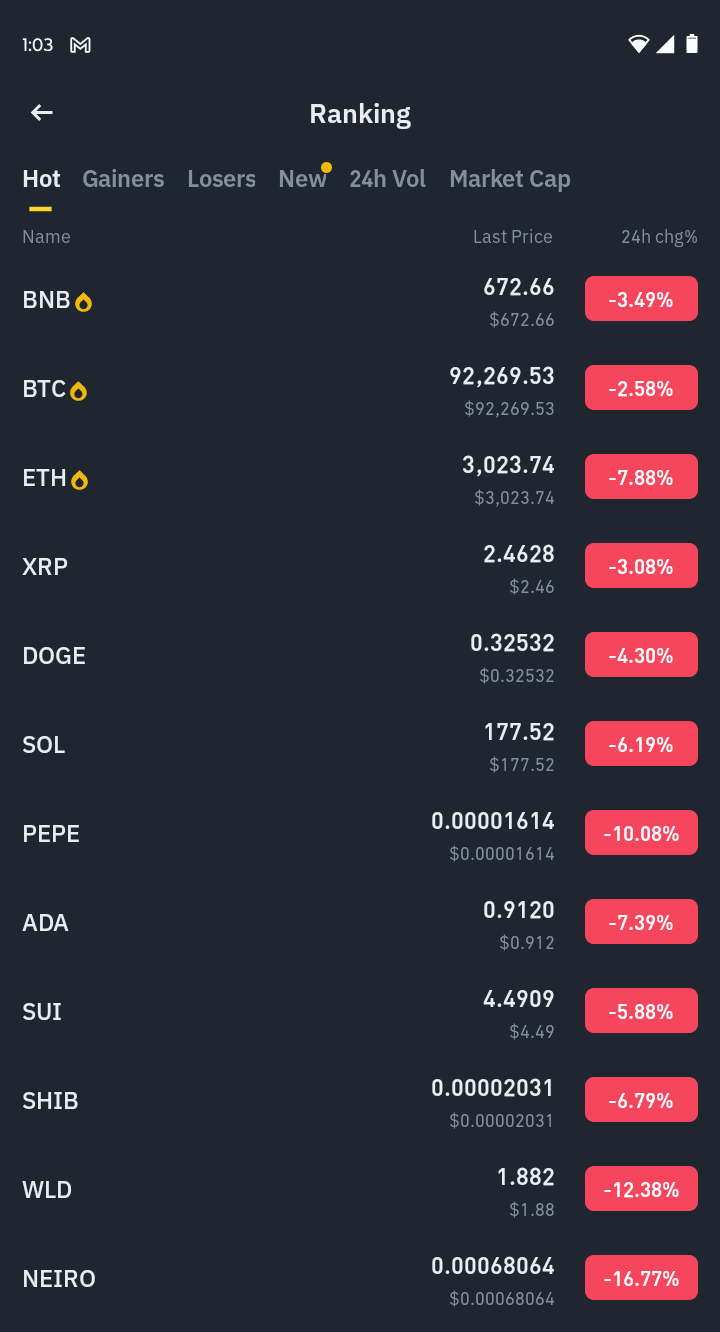Tap the -16.77% badge for NEIRO
Image resolution: width=720 pixels, height=1332 pixels.
[x=641, y=1278]
